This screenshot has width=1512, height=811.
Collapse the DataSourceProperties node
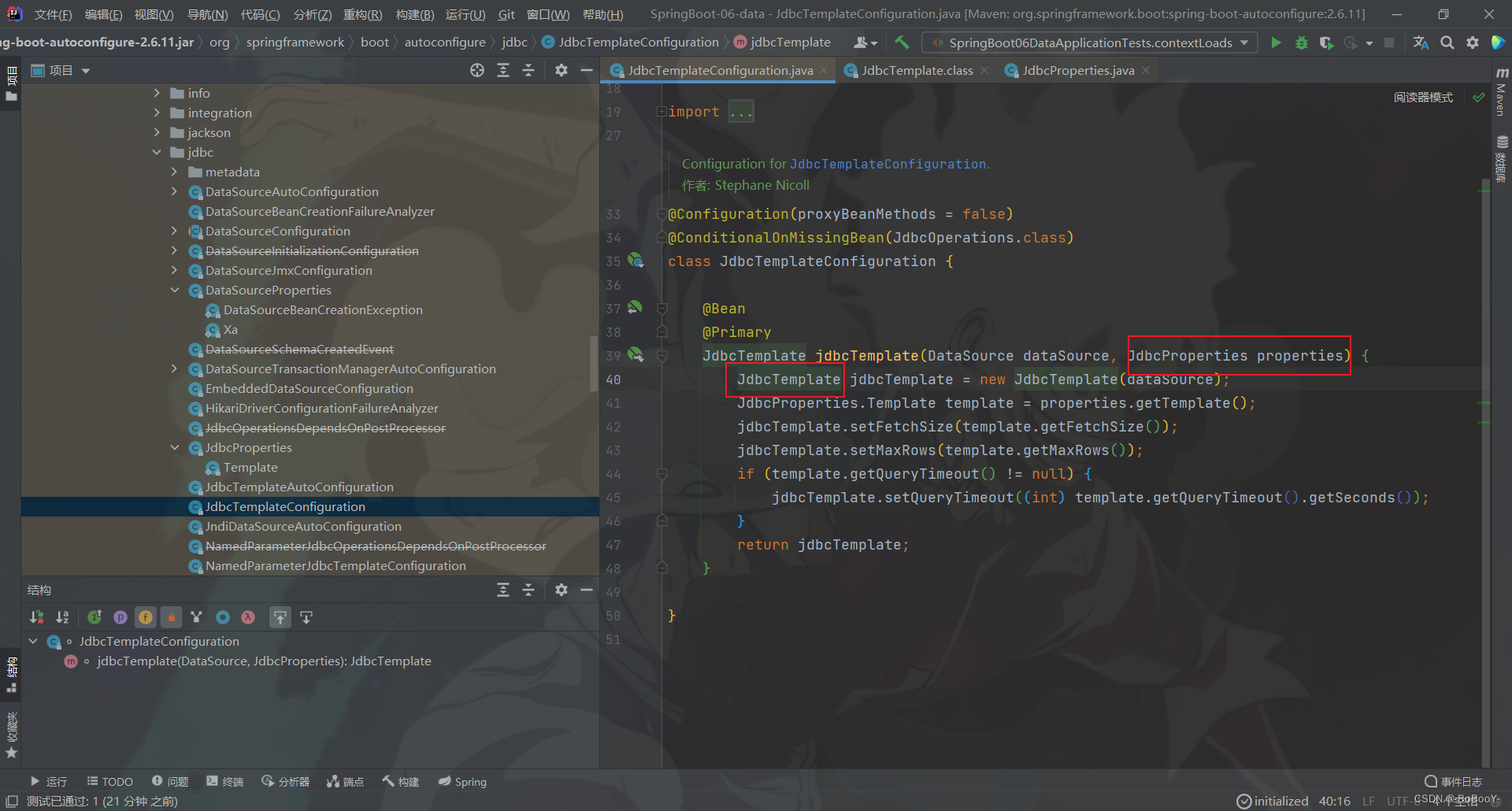tap(174, 290)
